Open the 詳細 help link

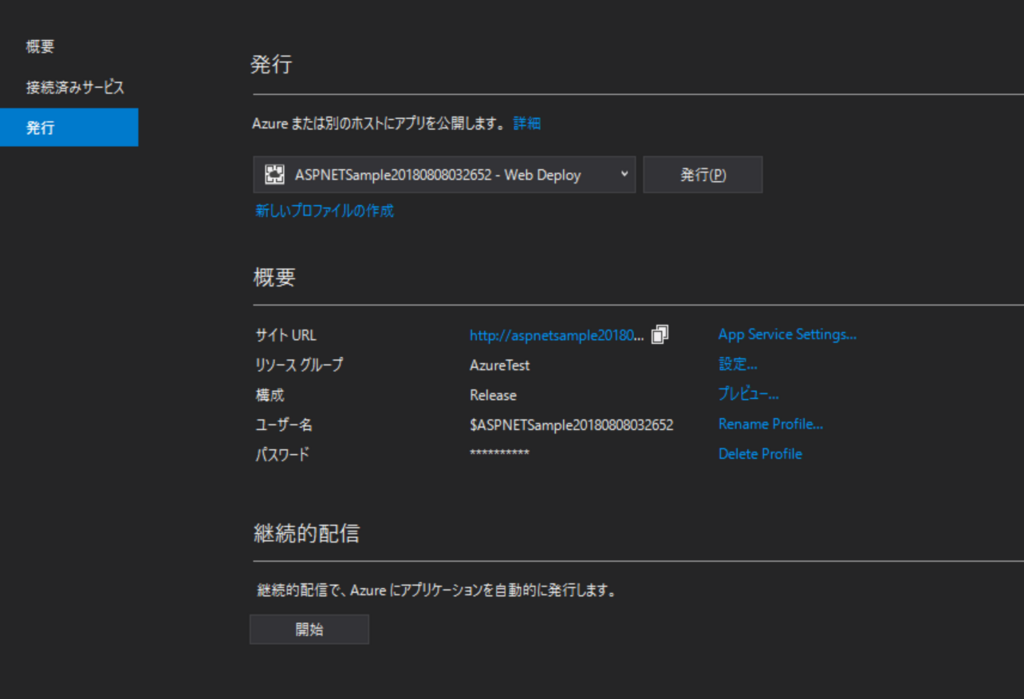pyautogui.click(x=526, y=122)
